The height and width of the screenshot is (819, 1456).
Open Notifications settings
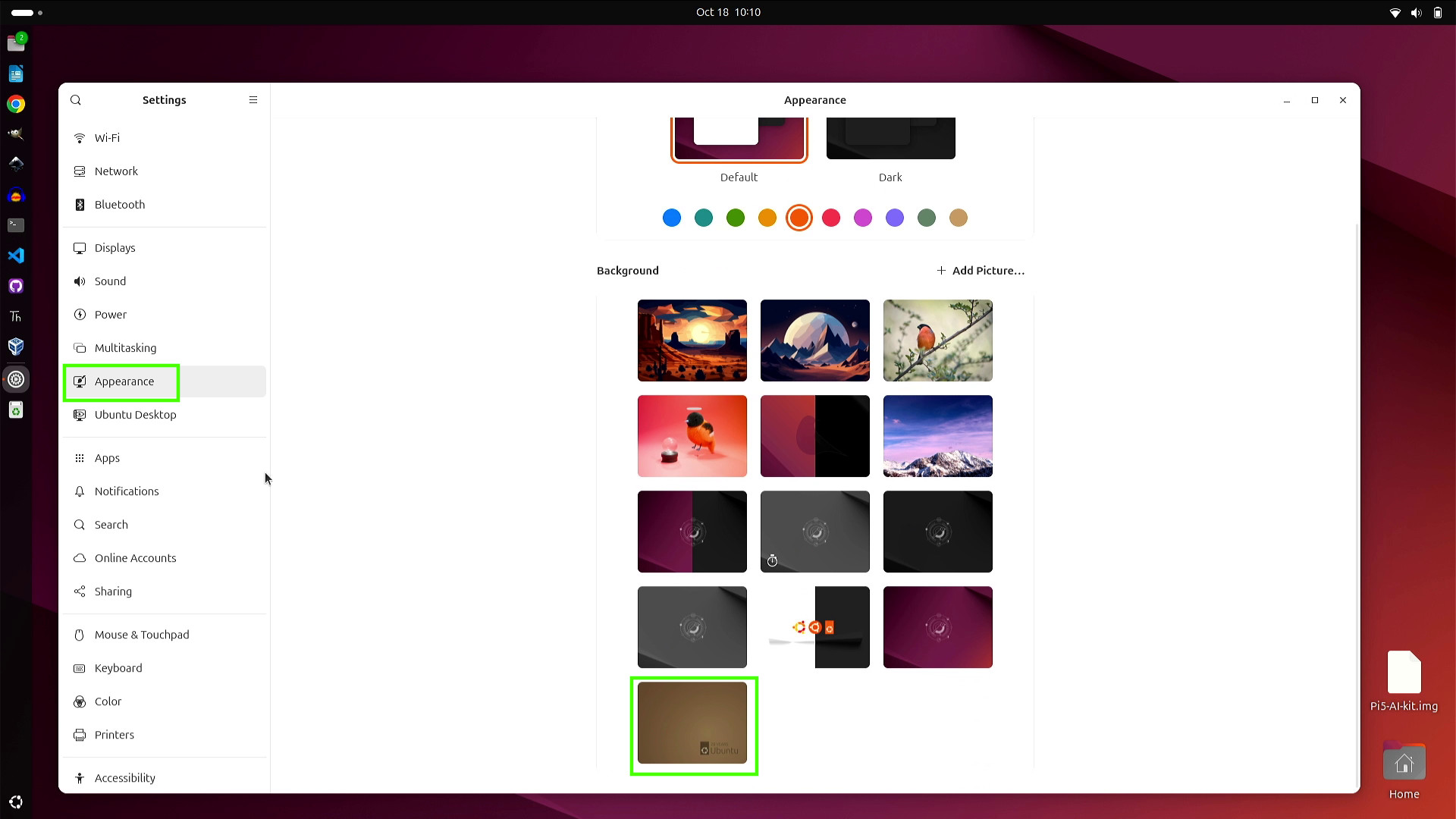point(126,491)
